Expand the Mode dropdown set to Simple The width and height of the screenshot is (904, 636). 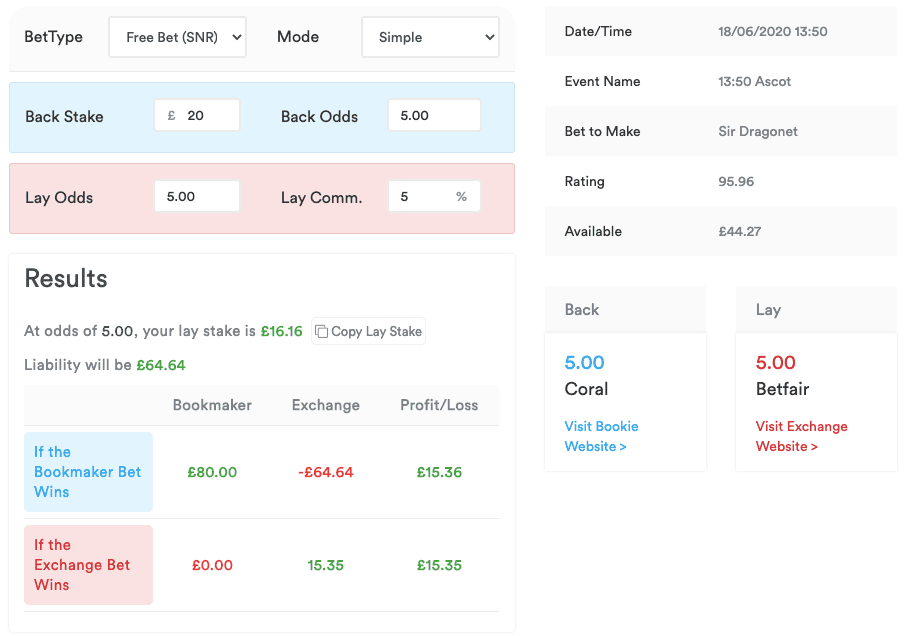(x=430, y=37)
